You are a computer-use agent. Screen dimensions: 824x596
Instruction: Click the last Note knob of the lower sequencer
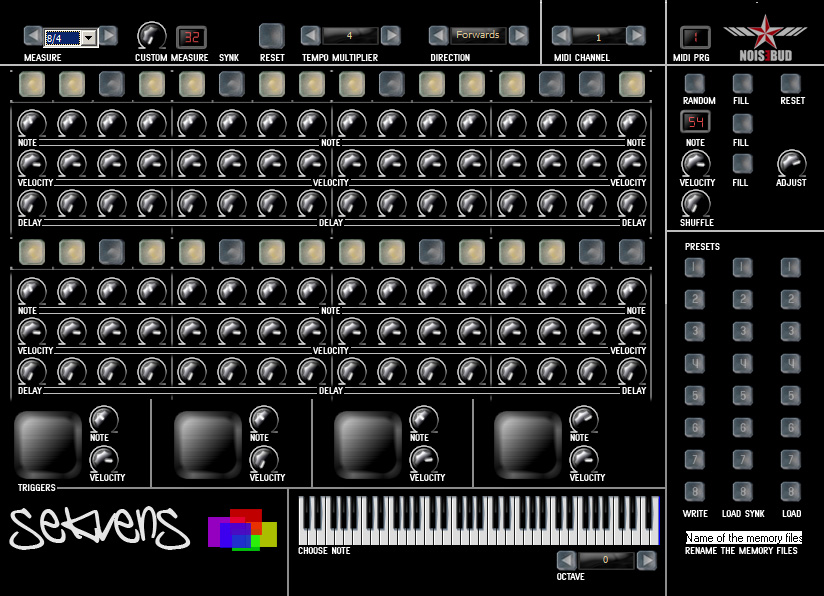(x=632, y=292)
